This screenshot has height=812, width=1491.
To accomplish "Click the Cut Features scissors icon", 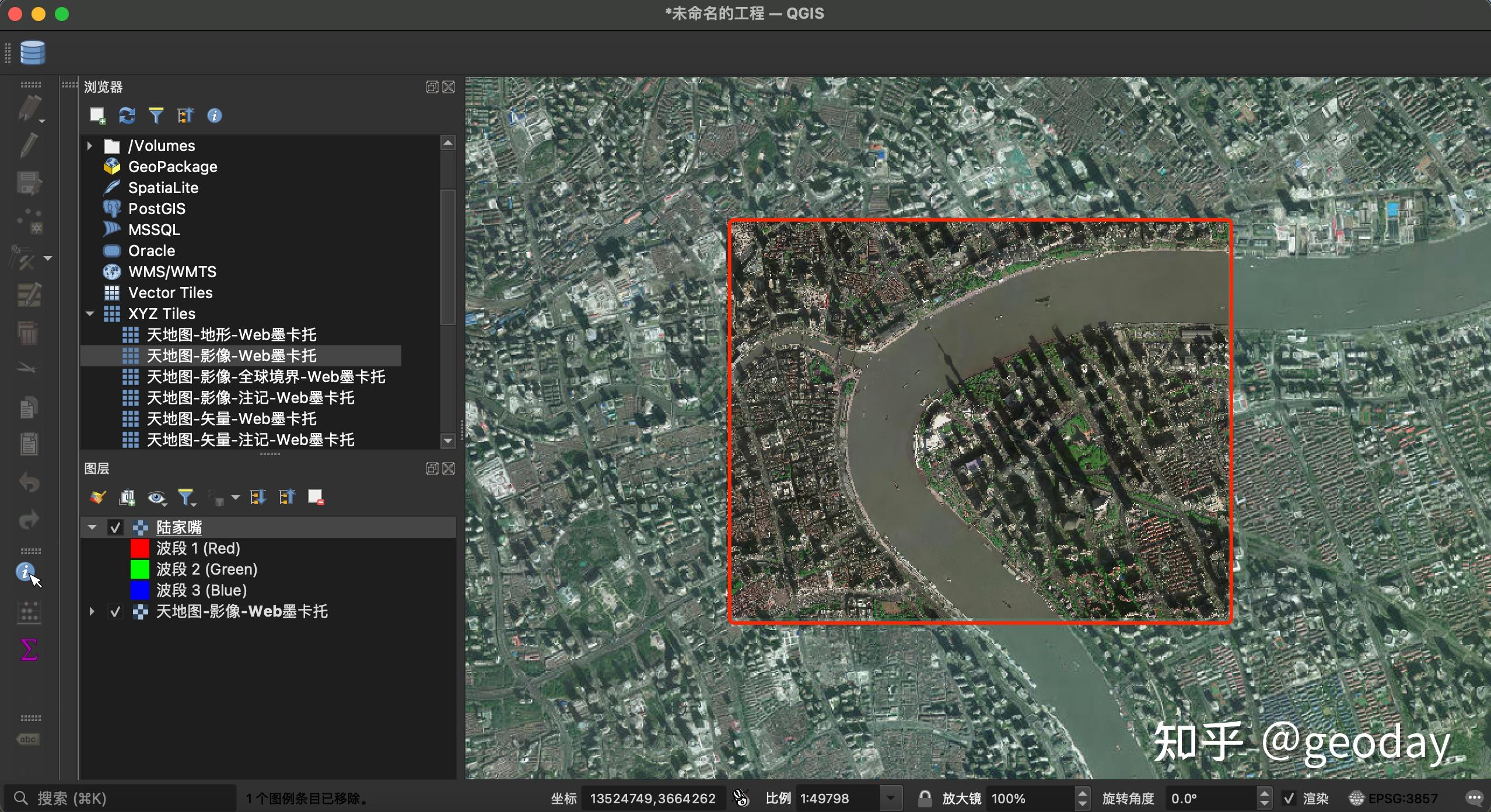I will coord(29,369).
